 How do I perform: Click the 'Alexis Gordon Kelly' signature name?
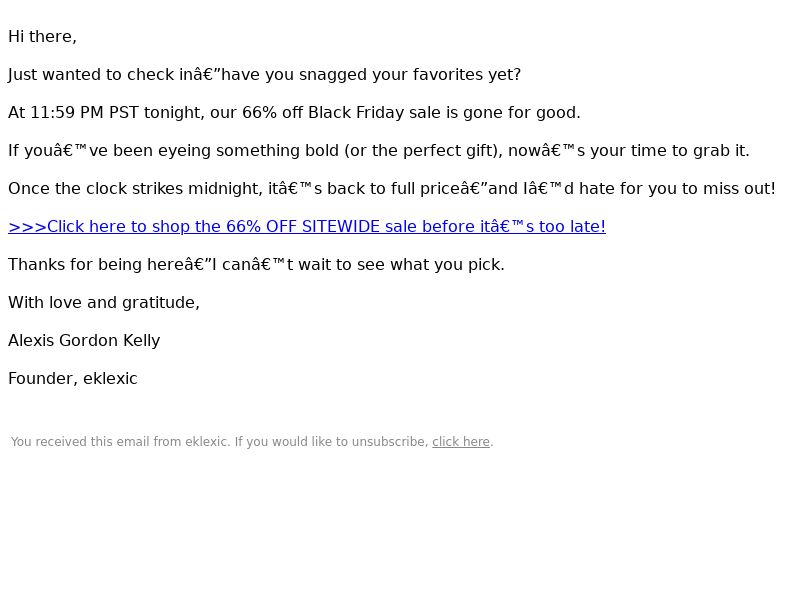[x=84, y=340]
